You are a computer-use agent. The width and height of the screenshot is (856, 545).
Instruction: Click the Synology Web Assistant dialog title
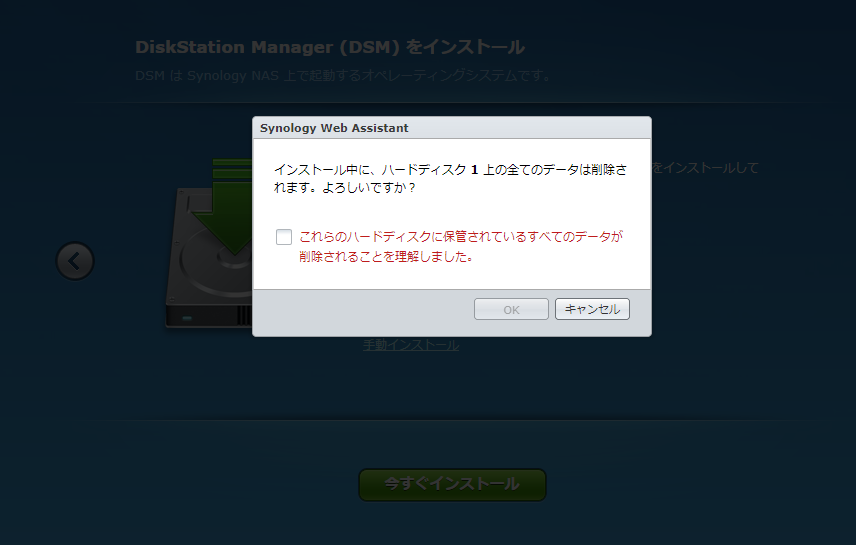[x=334, y=128]
